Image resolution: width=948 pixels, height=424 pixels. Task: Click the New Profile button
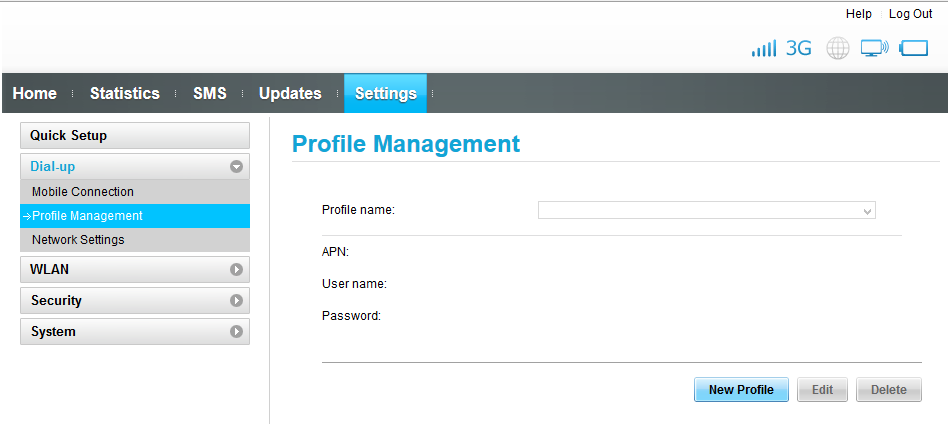point(741,390)
